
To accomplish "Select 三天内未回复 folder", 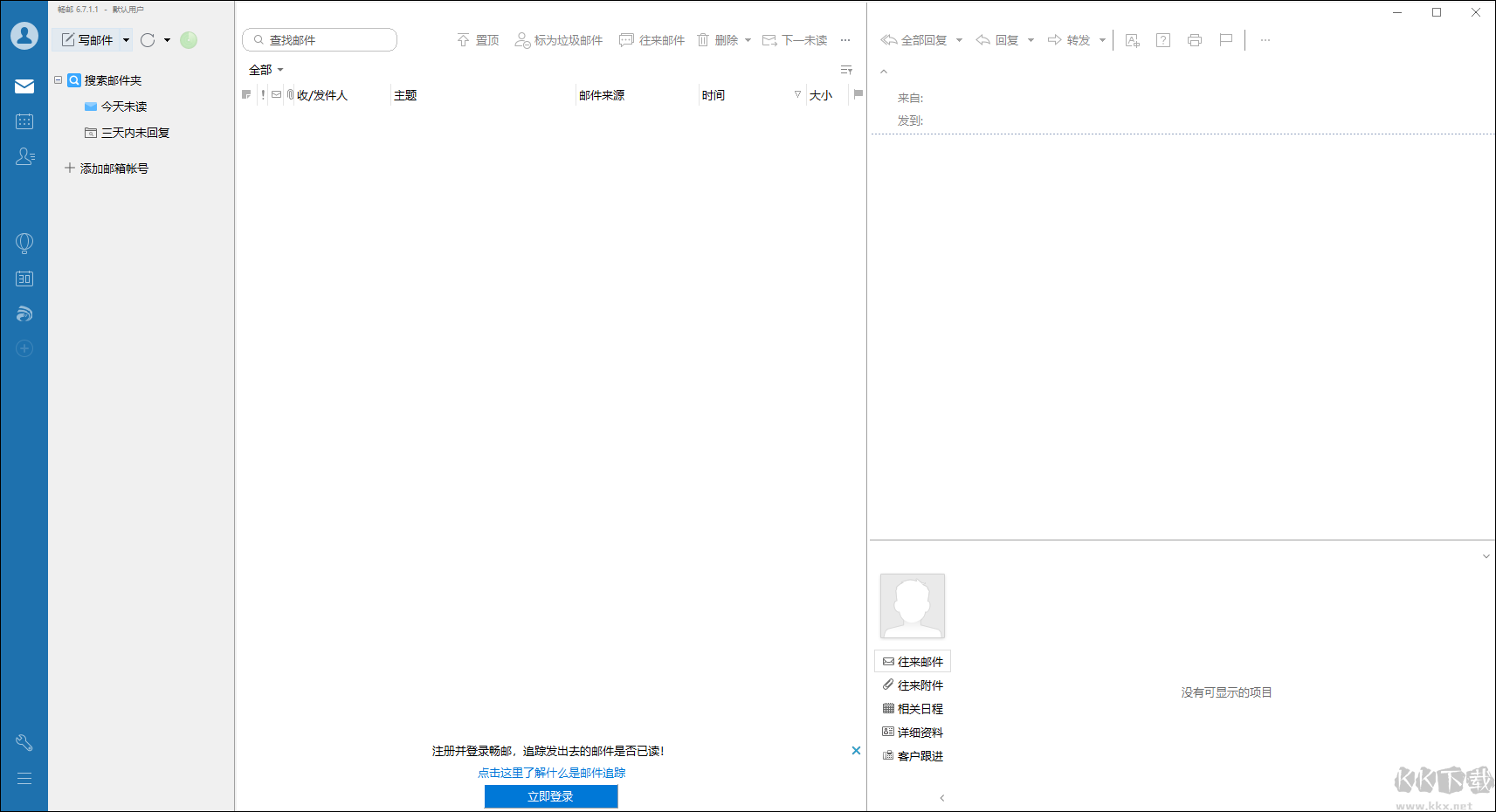I will click(127, 133).
